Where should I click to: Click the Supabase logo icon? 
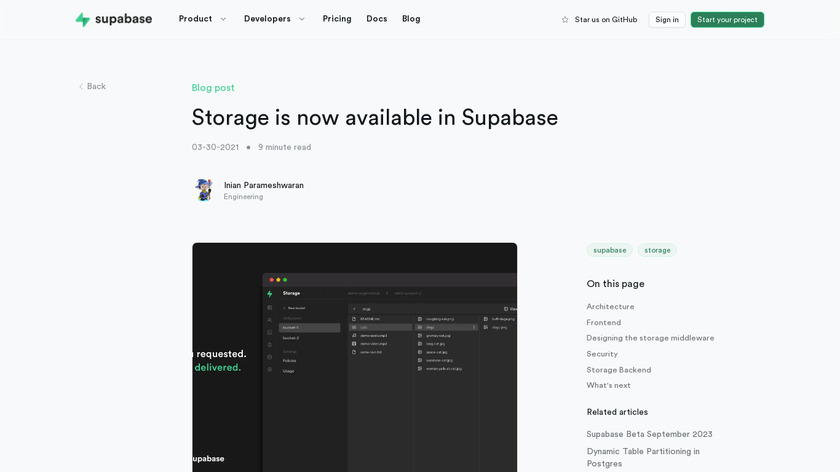pyautogui.click(x=83, y=19)
